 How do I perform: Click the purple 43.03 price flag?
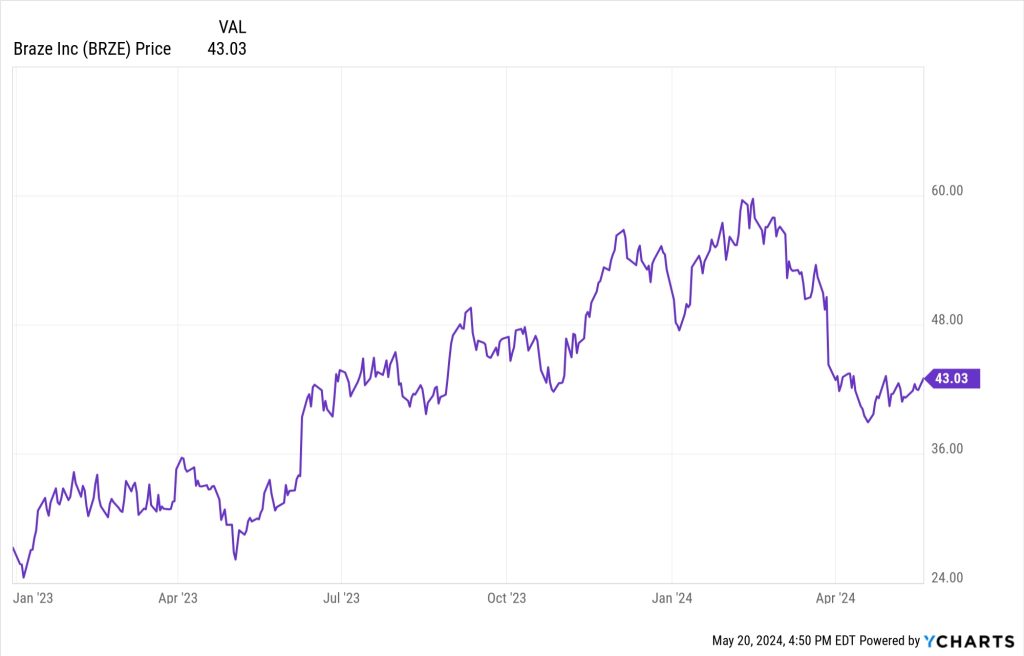point(954,378)
